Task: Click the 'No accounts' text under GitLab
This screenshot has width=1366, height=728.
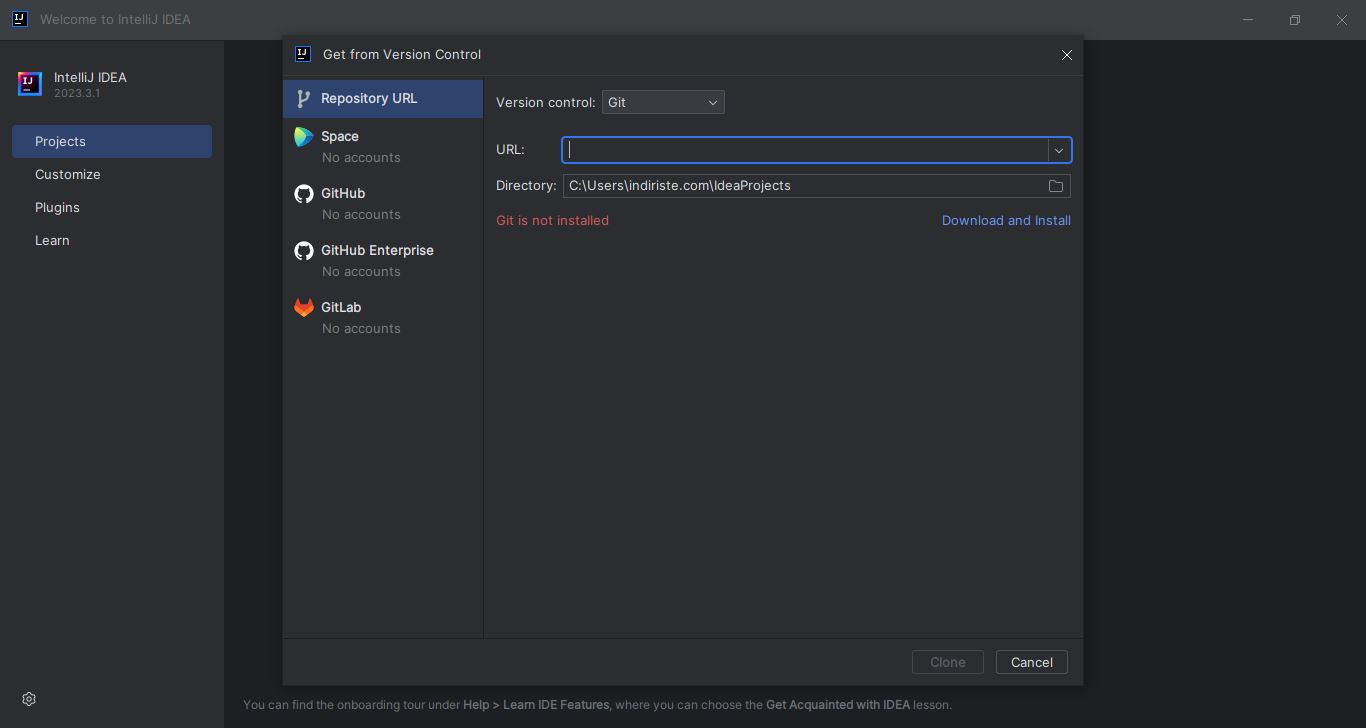Action: click(361, 328)
